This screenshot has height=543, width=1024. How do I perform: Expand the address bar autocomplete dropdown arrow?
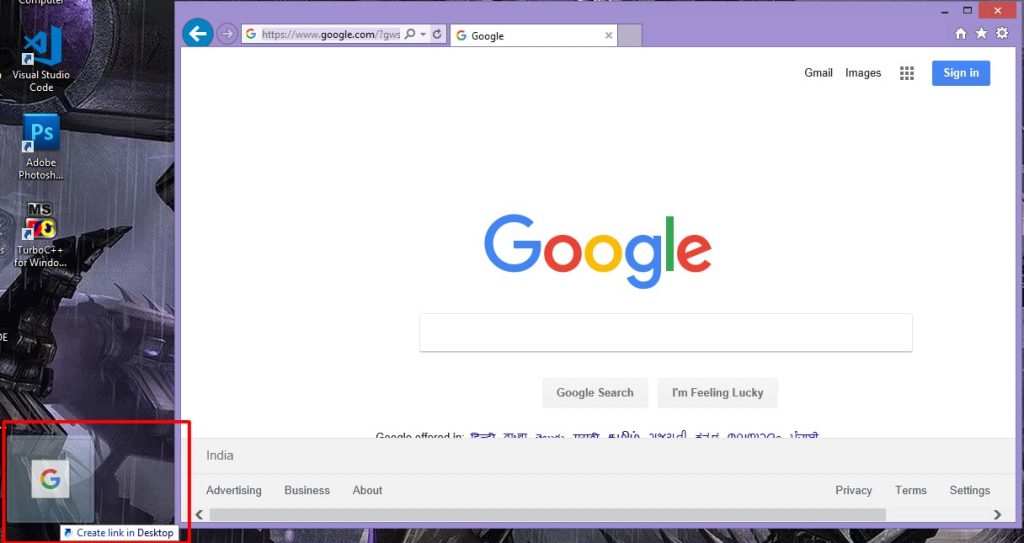pyautogui.click(x=423, y=34)
